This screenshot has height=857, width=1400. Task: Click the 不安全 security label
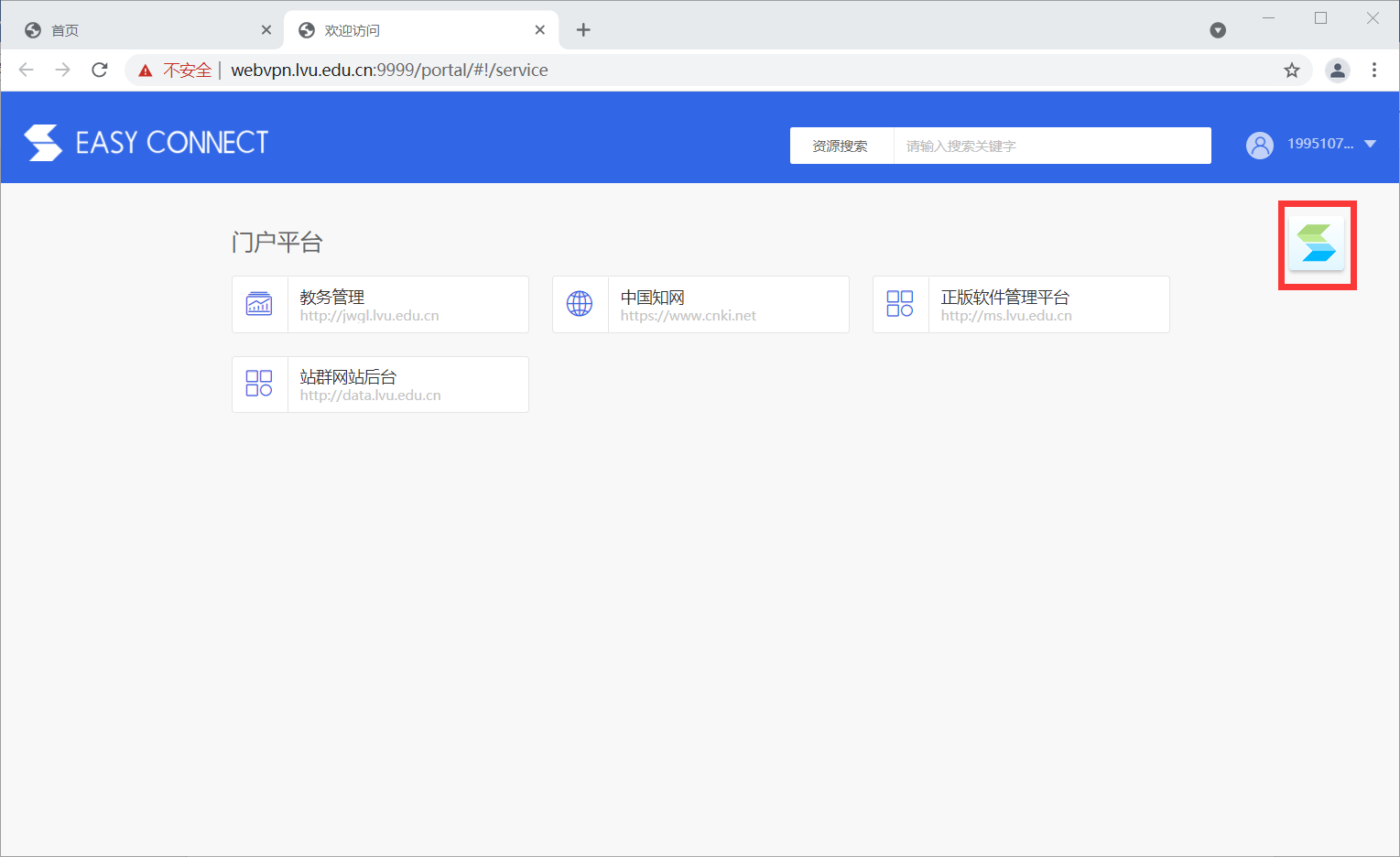click(x=188, y=71)
